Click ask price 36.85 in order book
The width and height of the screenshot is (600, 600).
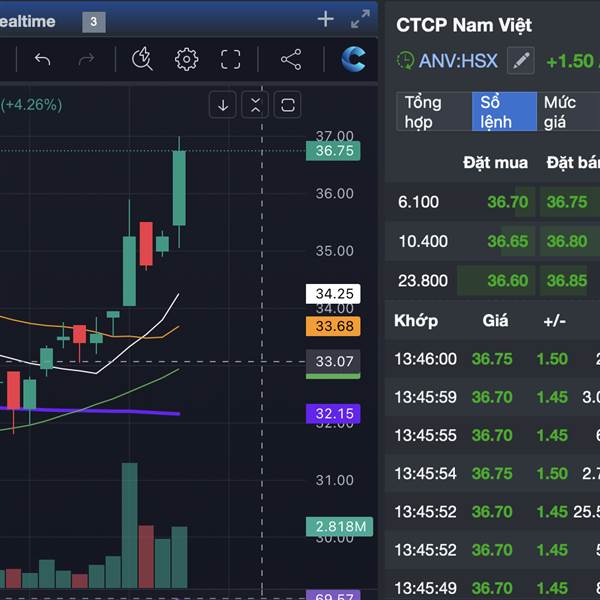[567, 280]
